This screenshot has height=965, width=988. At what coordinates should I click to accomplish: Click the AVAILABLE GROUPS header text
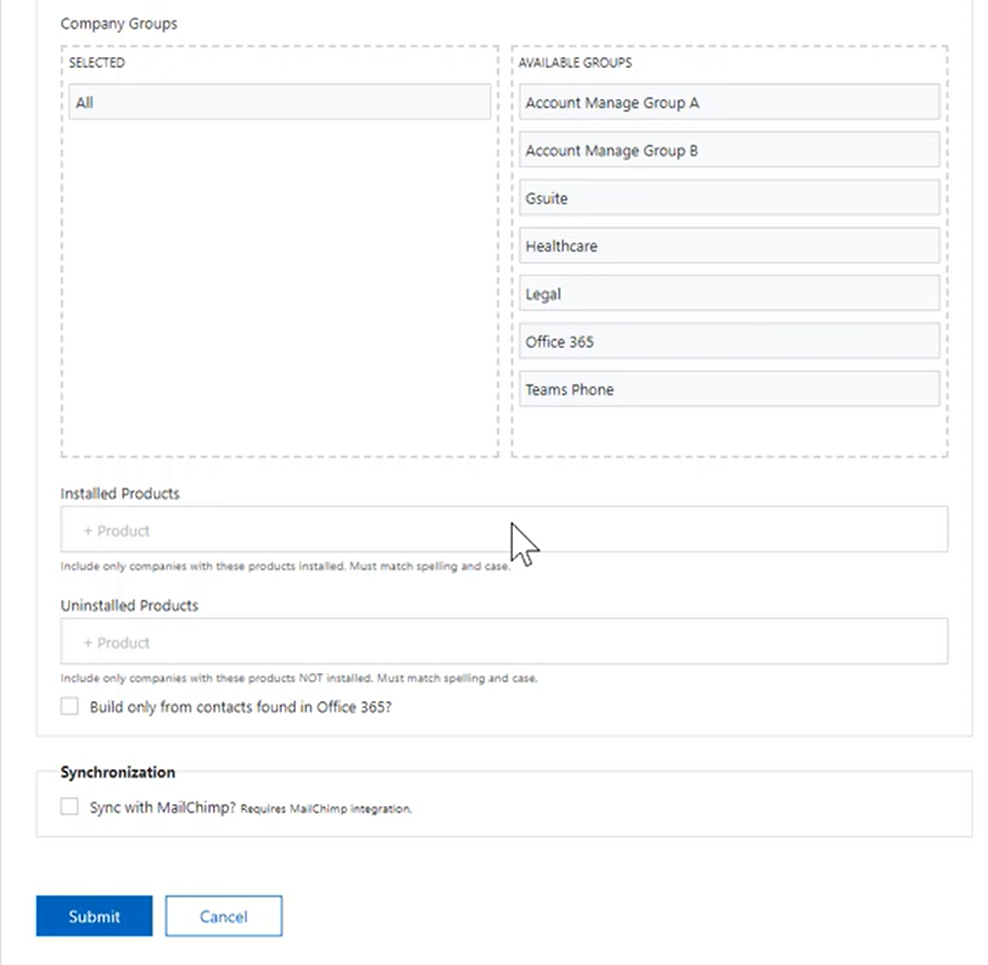pos(575,62)
